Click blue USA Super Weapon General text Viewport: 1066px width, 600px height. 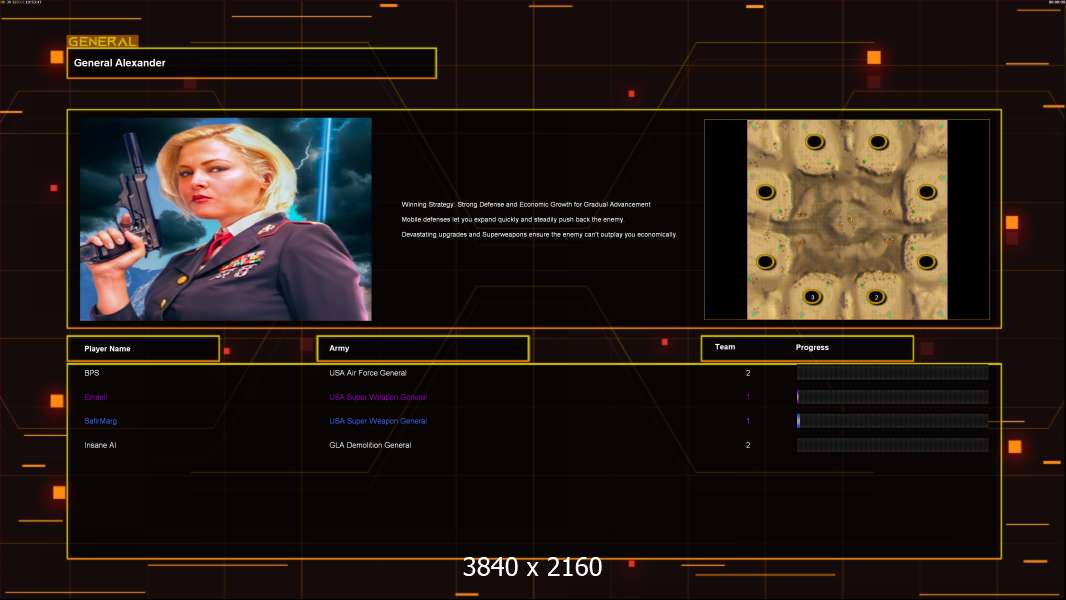click(x=378, y=421)
